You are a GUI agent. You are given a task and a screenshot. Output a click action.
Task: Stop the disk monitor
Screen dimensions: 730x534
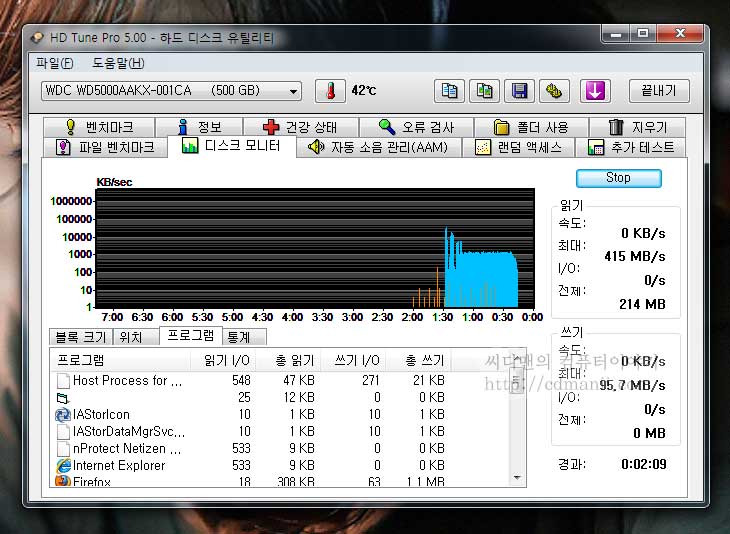618,178
